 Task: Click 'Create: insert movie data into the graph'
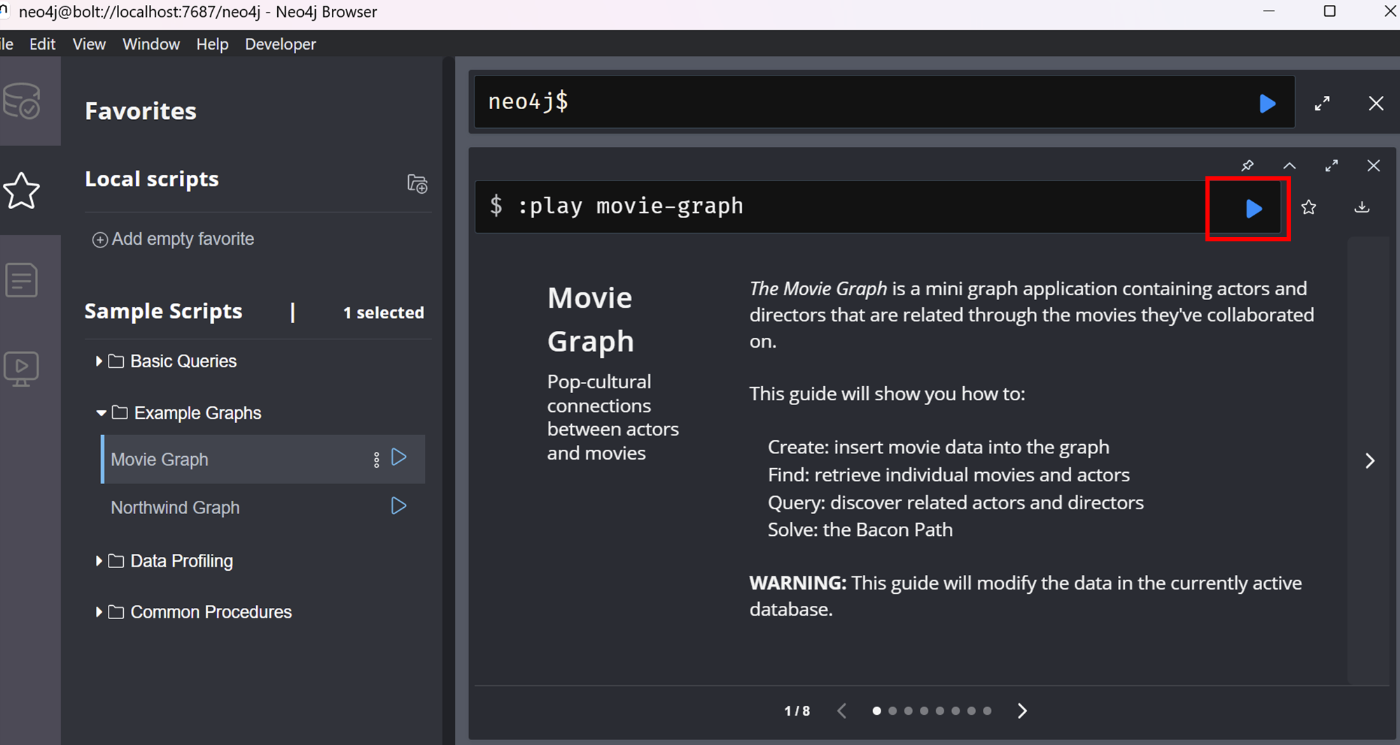click(938, 447)
